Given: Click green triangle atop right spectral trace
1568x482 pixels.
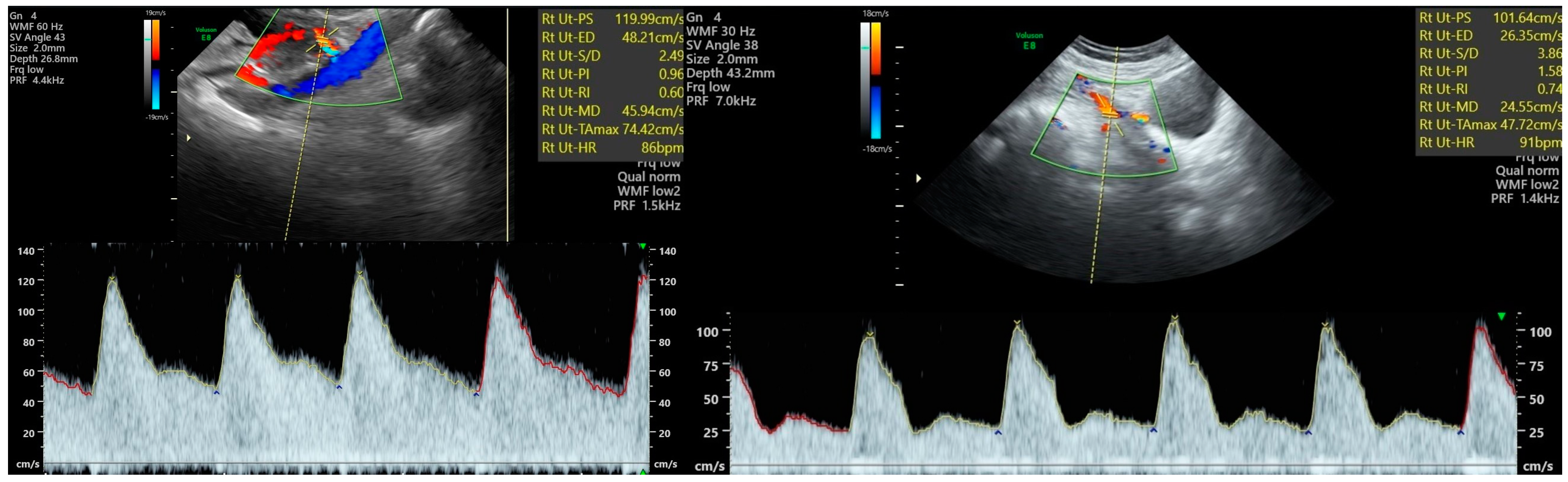Looking at the screenshot, I should 1501,316.
